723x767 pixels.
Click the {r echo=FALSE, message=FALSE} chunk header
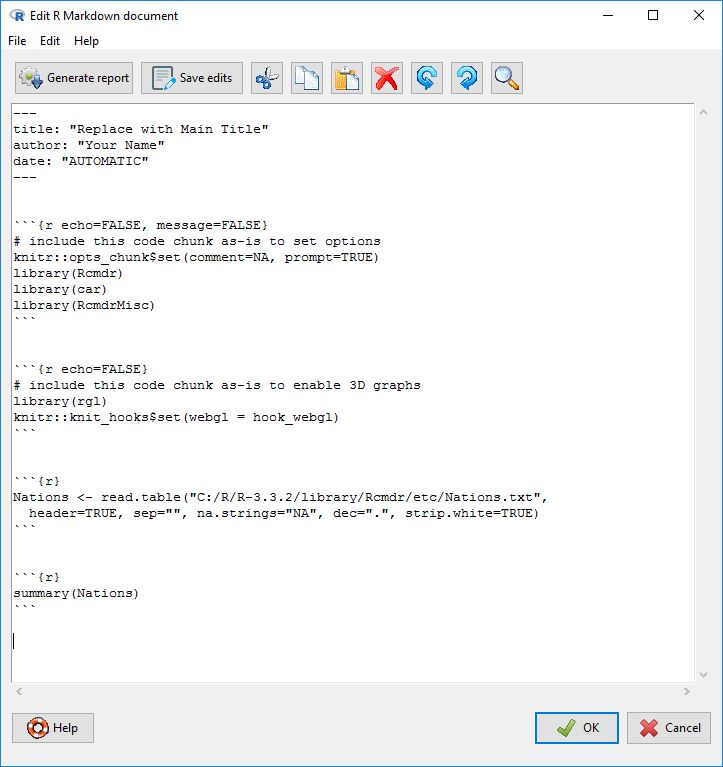141,226
